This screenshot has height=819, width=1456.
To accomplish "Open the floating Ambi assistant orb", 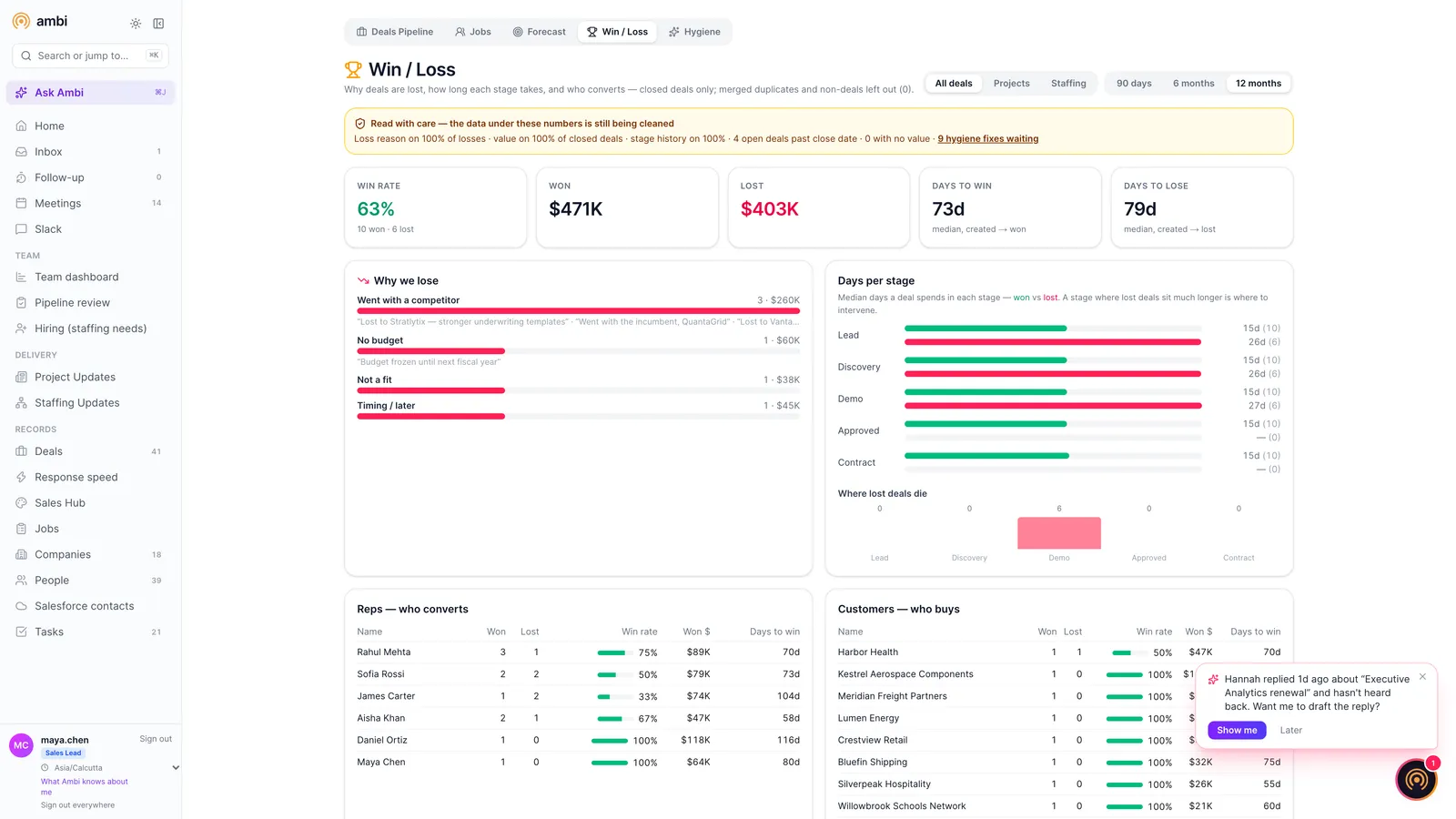I will point(1416,779).
